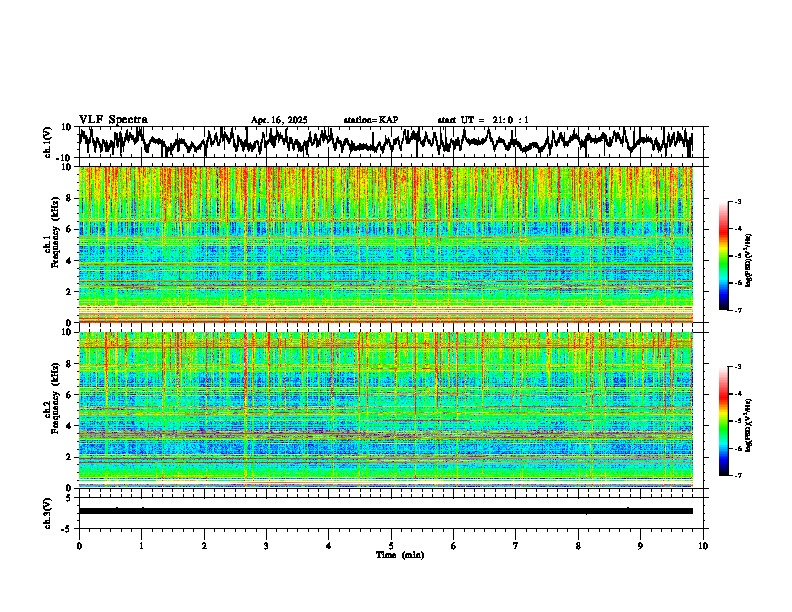792x612 pixels.
Task: Click the "-7" label below lower colorbar
Action: click(737, 475)
